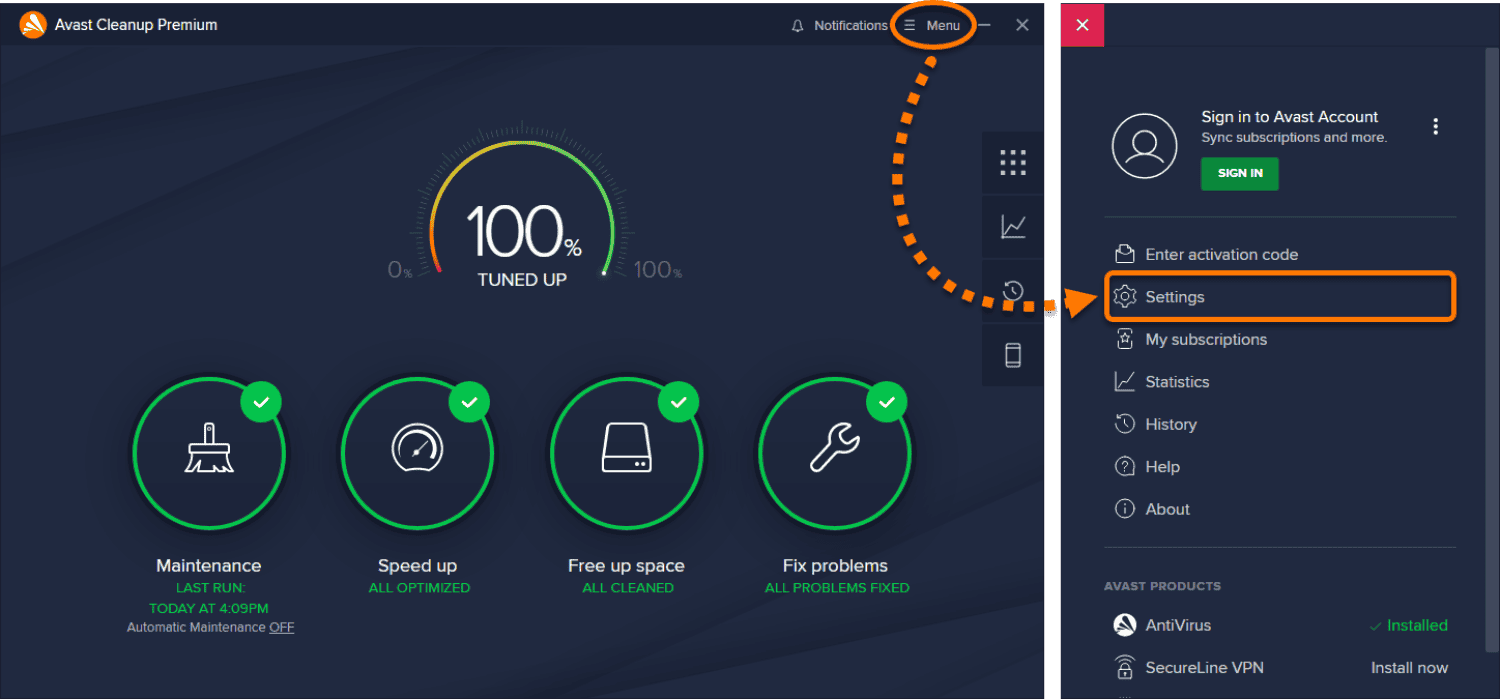The width and height of the screenshot is (1500, 699).
Task: Open Statistics menu entry
Action: click(1177, 382)
